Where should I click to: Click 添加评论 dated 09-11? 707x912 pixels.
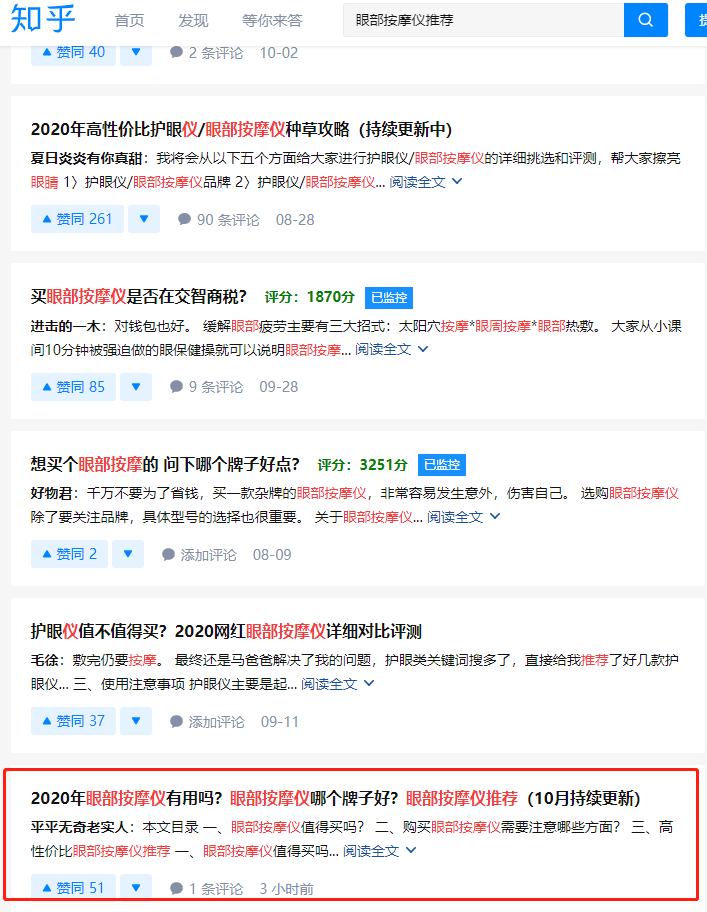pos(207,722)
